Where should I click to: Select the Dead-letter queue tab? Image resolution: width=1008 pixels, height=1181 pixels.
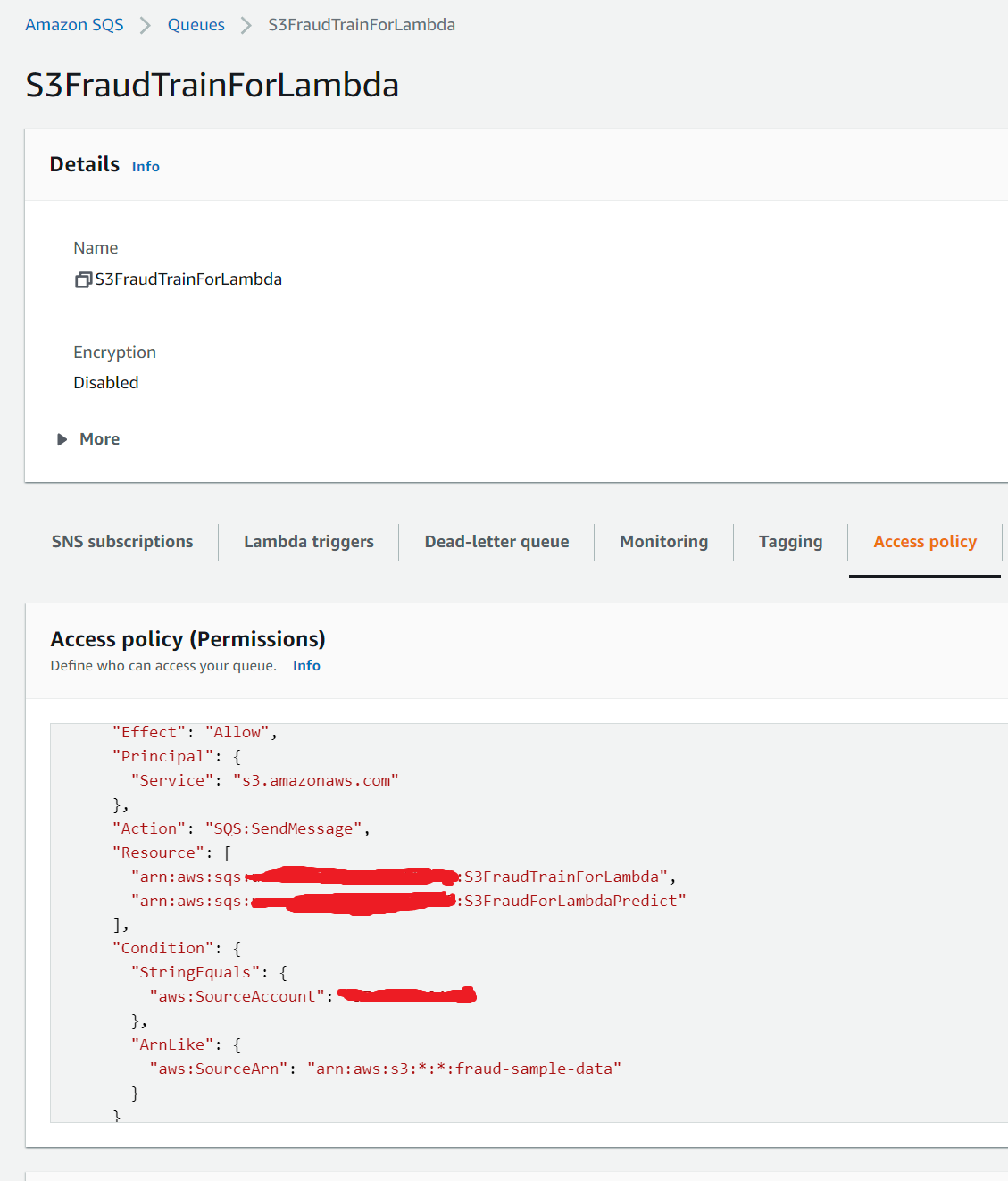click(496, 542)
